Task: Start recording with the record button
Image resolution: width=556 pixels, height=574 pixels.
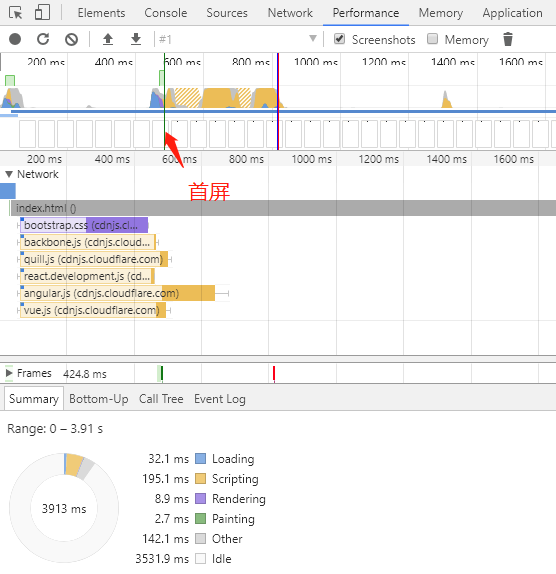Action: coord(15,39)
